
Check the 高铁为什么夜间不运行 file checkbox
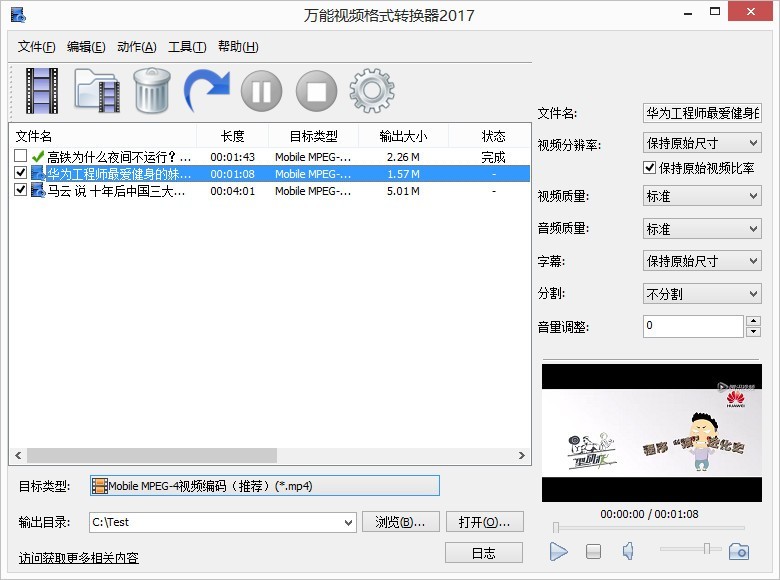pyautogui.click(x=20, y=156)
